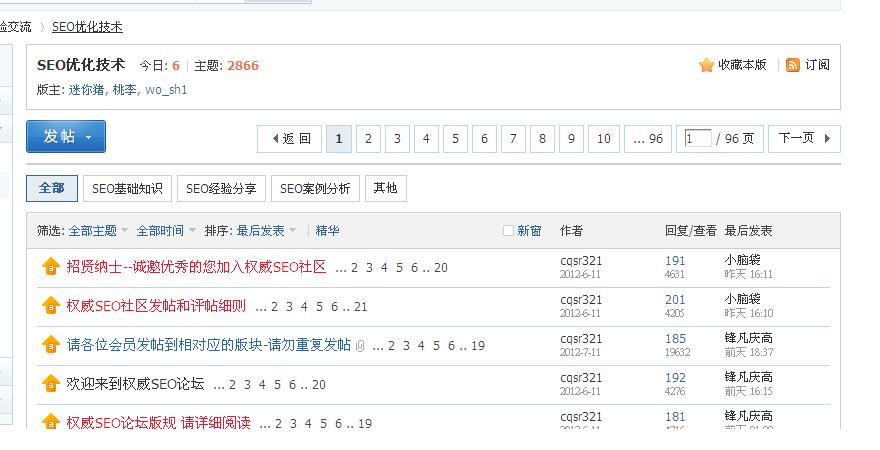The width and height of the screenshot is (880, 450).
Task: Open the 发帖 button dropdown arrow
Action: coord(88,137)
